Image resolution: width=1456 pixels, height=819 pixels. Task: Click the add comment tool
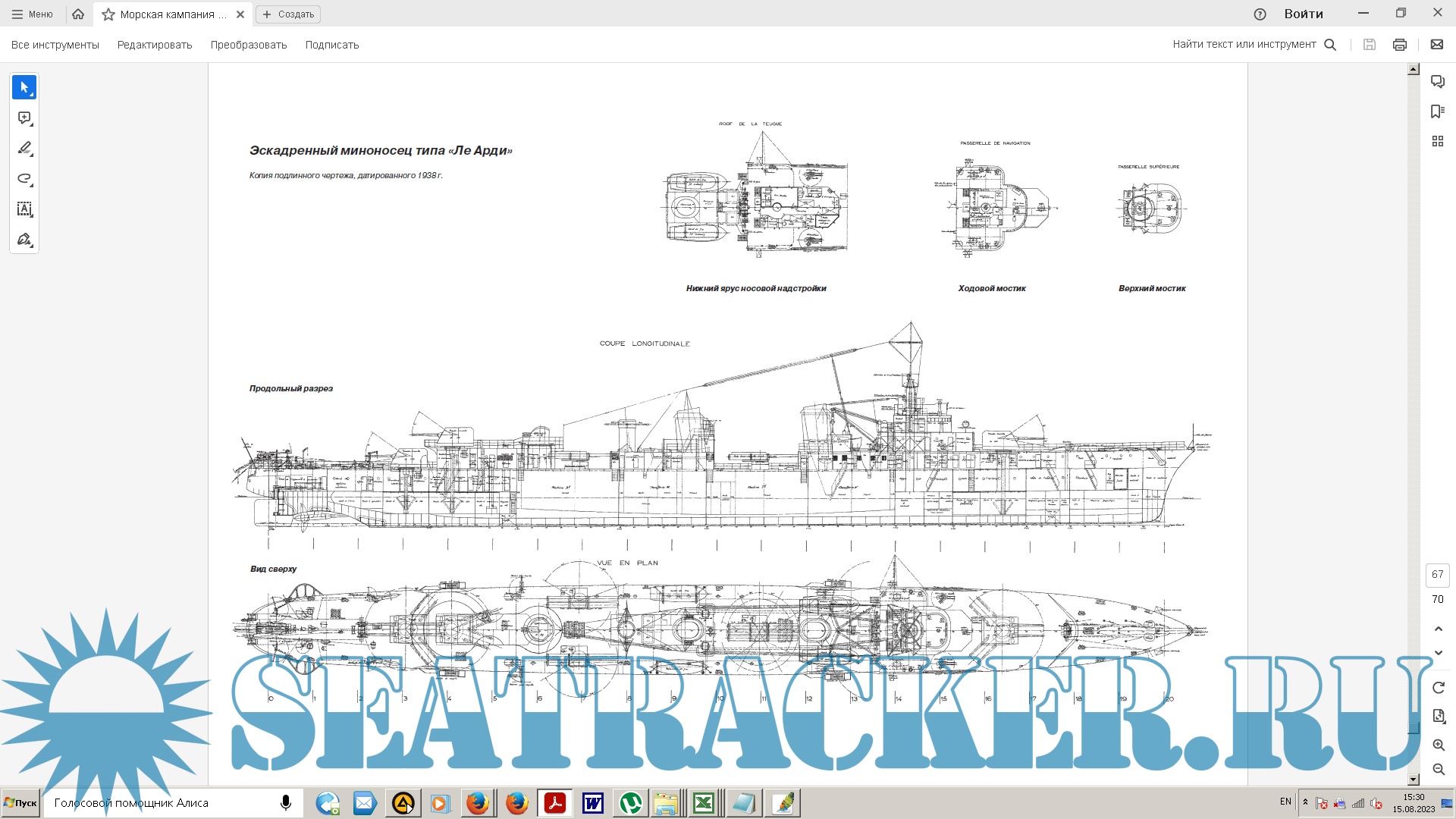[x=24, y=118]
